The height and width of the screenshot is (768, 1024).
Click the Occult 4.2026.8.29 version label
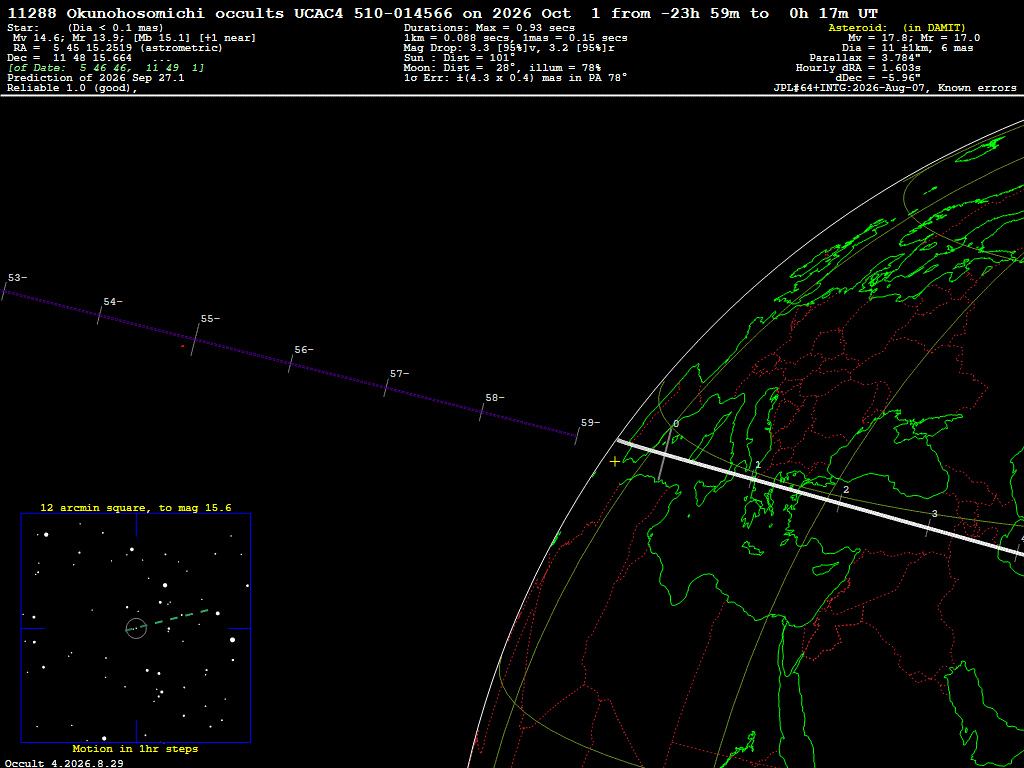click(x=64, y=763)
